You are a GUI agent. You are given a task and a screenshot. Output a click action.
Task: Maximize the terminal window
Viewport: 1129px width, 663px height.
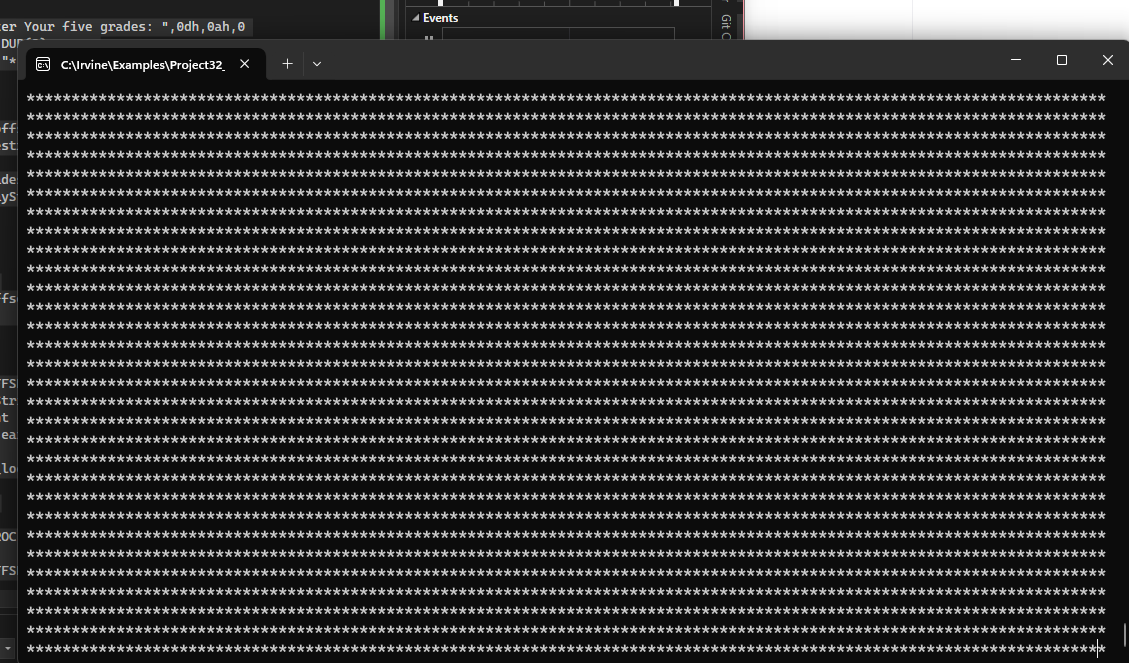pos(1061,60)
